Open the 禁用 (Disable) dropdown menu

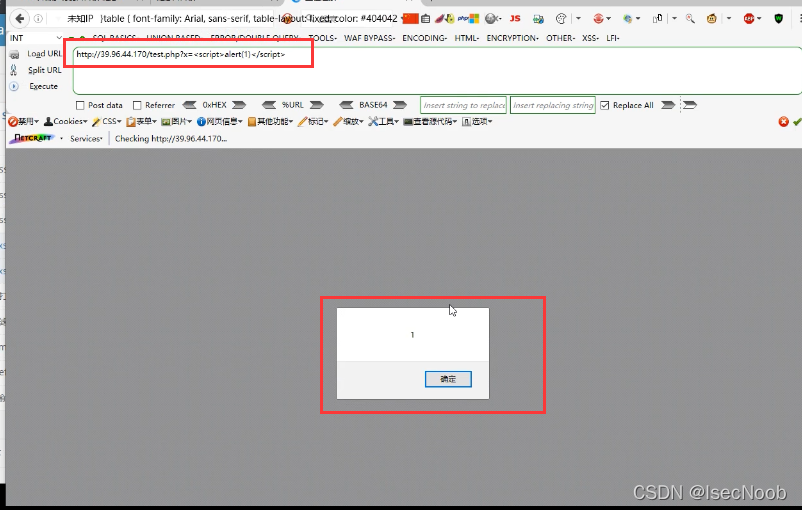(24, 122)
